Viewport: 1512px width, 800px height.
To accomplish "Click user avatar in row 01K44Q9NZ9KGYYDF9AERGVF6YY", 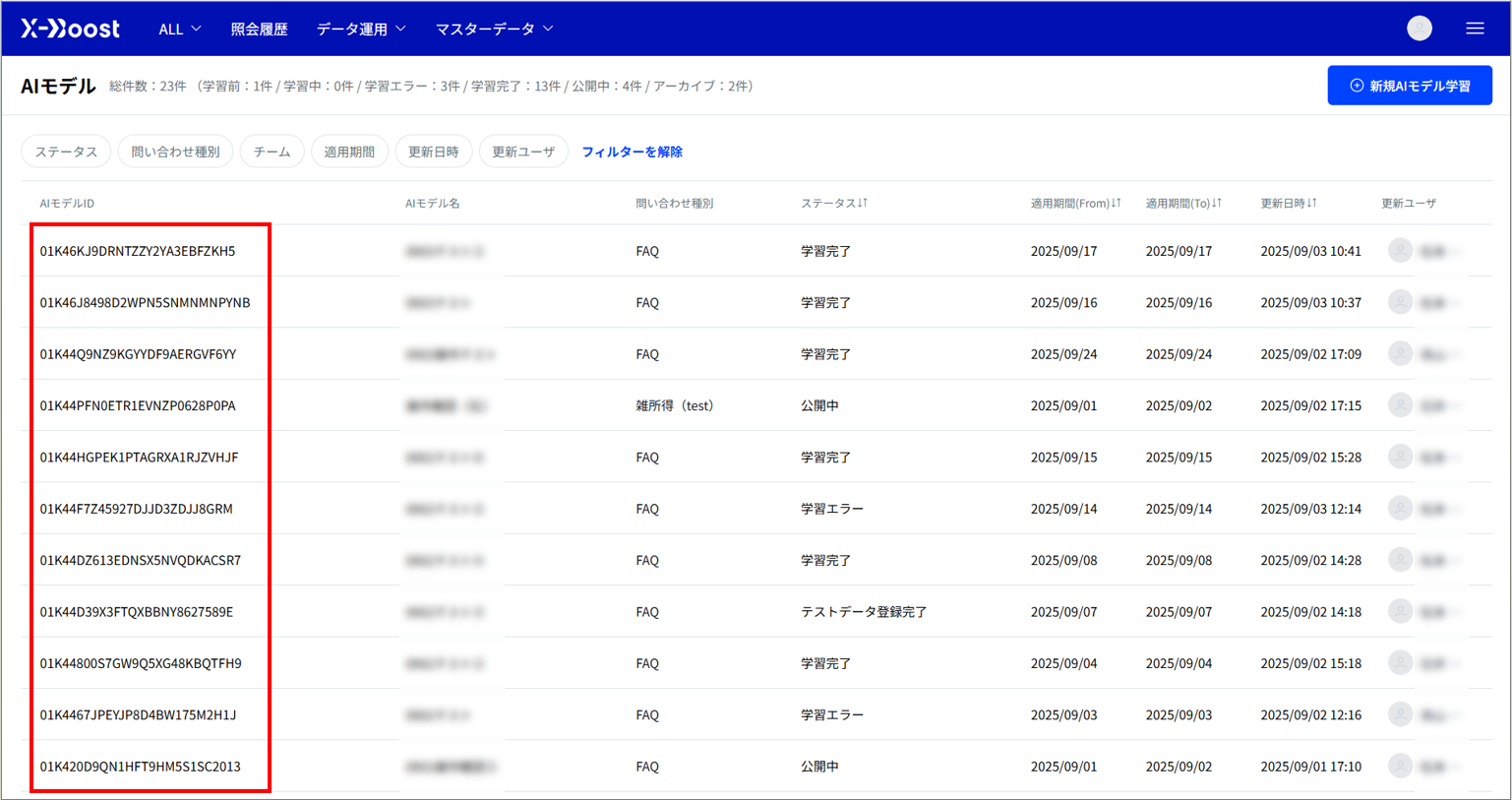I will coord(1400,354).
